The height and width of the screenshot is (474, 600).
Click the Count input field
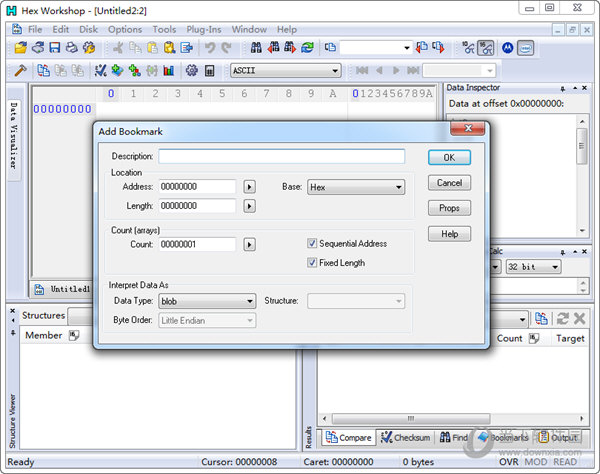click(197, 244)
